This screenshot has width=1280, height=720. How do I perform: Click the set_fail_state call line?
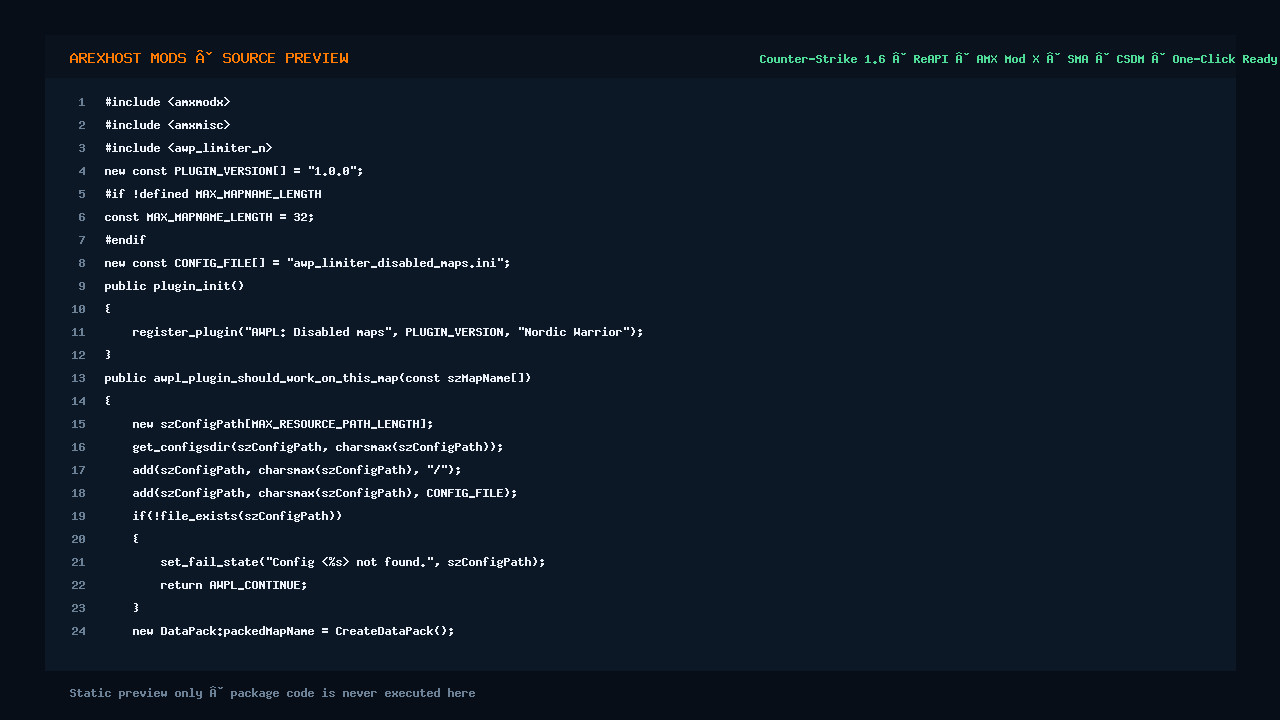pyautogui.click(x=353, y=562)
